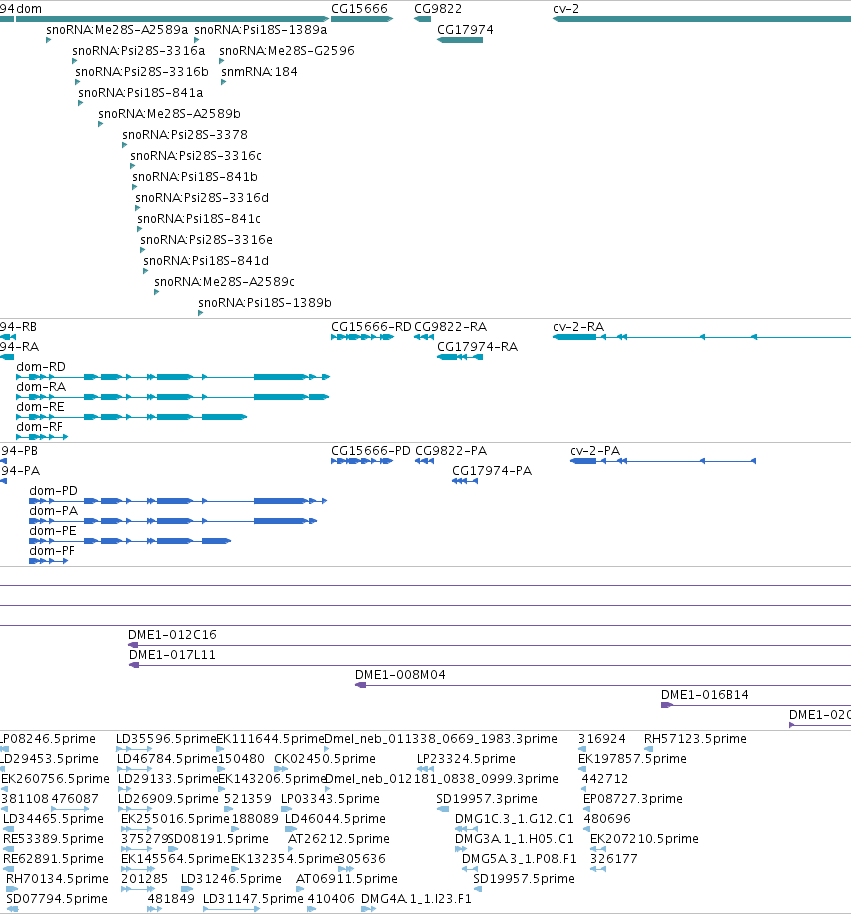Click the dom-PF protein label
Screen dimensions: 851x914
[52, 551]
